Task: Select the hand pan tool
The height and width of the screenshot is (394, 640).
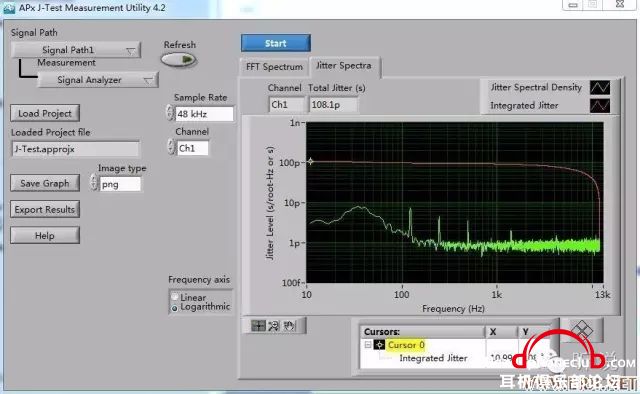Action: pos(289,326)
